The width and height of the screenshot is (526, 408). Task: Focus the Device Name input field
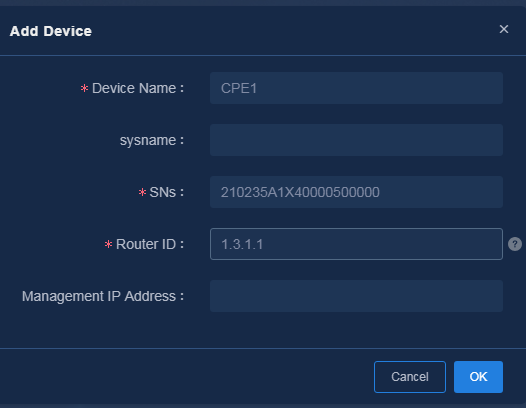pos(356,88)
